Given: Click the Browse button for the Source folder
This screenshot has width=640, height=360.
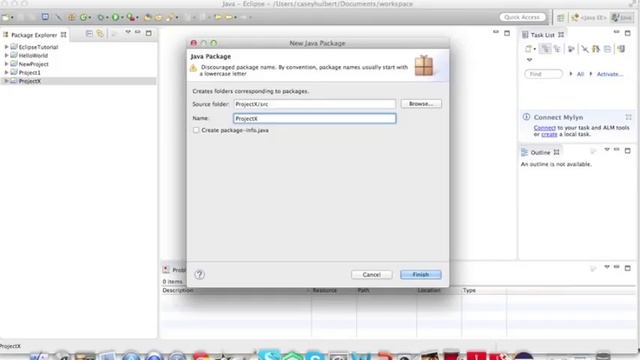Looking at the screenshot, I should (x=421, y=104).
